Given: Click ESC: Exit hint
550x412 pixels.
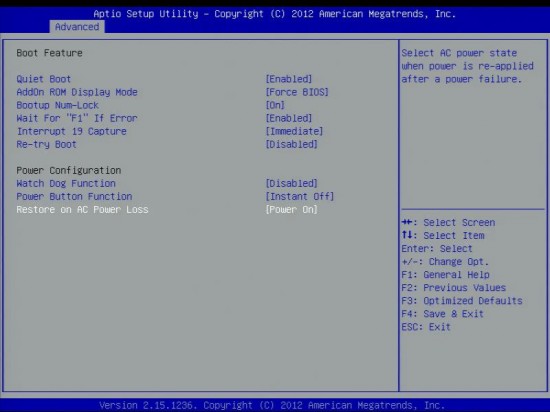Looking at the screenshot, I should pos(426,327).
